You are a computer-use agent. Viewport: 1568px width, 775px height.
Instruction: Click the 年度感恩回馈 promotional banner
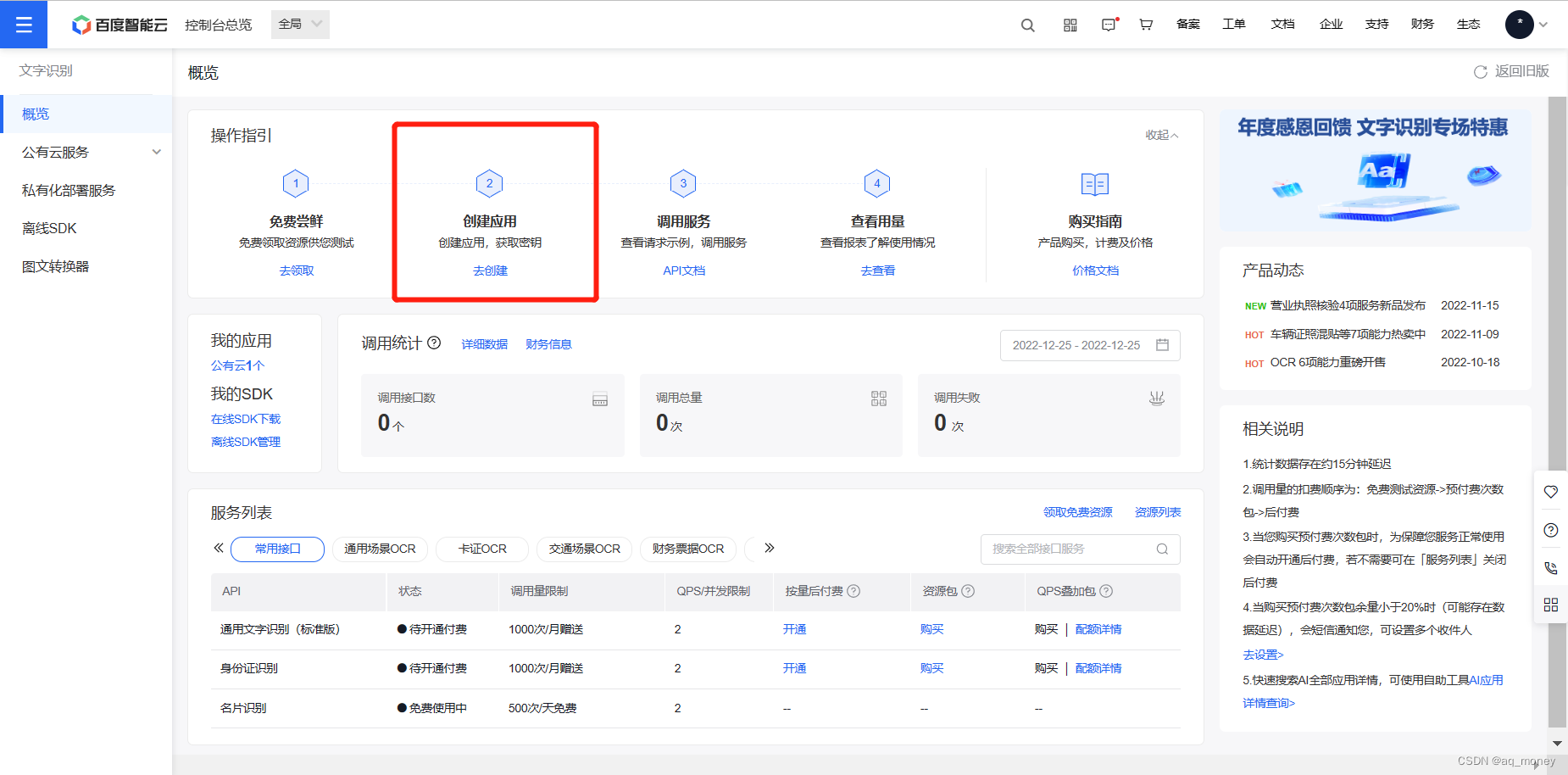(1375, 170)
